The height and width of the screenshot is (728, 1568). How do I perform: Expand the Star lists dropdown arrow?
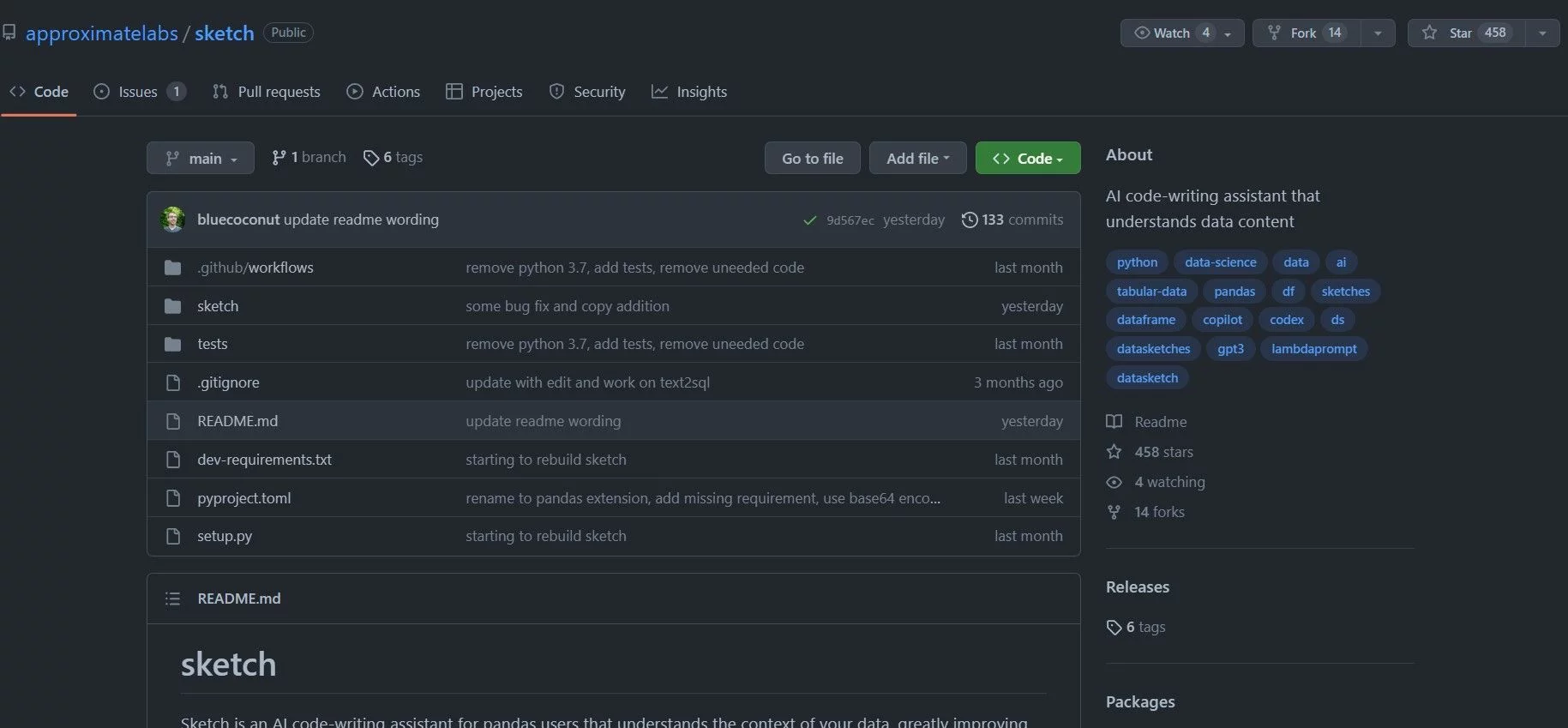pos(1542,33)
